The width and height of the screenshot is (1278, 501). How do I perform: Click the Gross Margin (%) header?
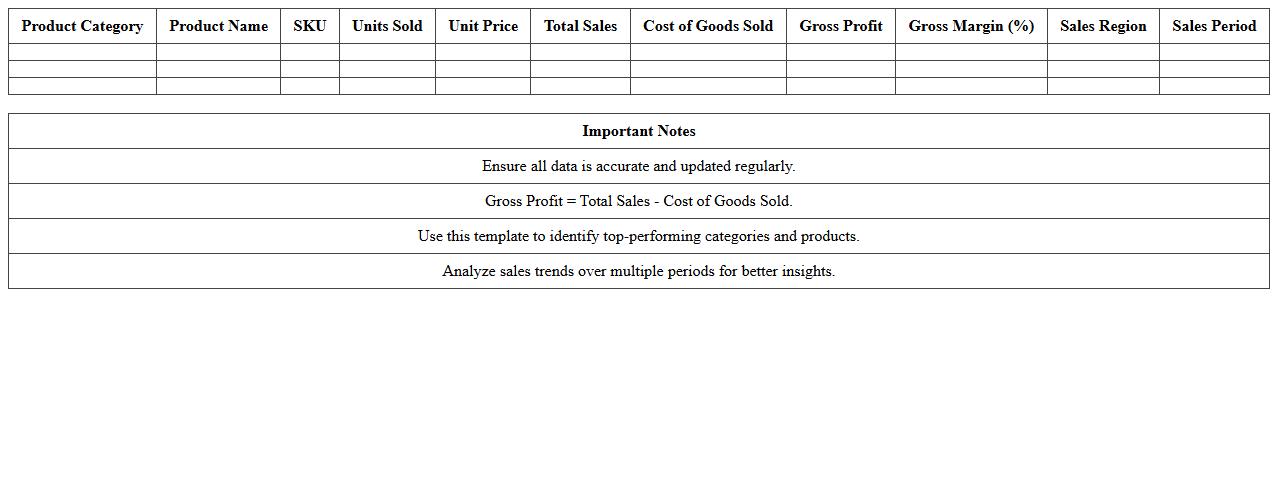[x=971, y=26]
